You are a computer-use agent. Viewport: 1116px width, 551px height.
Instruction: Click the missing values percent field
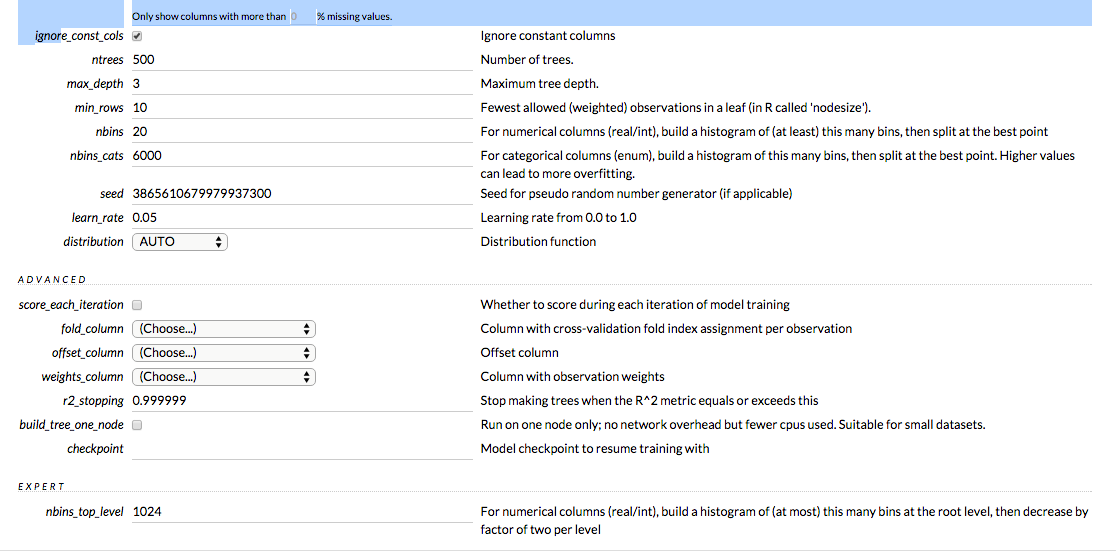(x=300, y=17)
